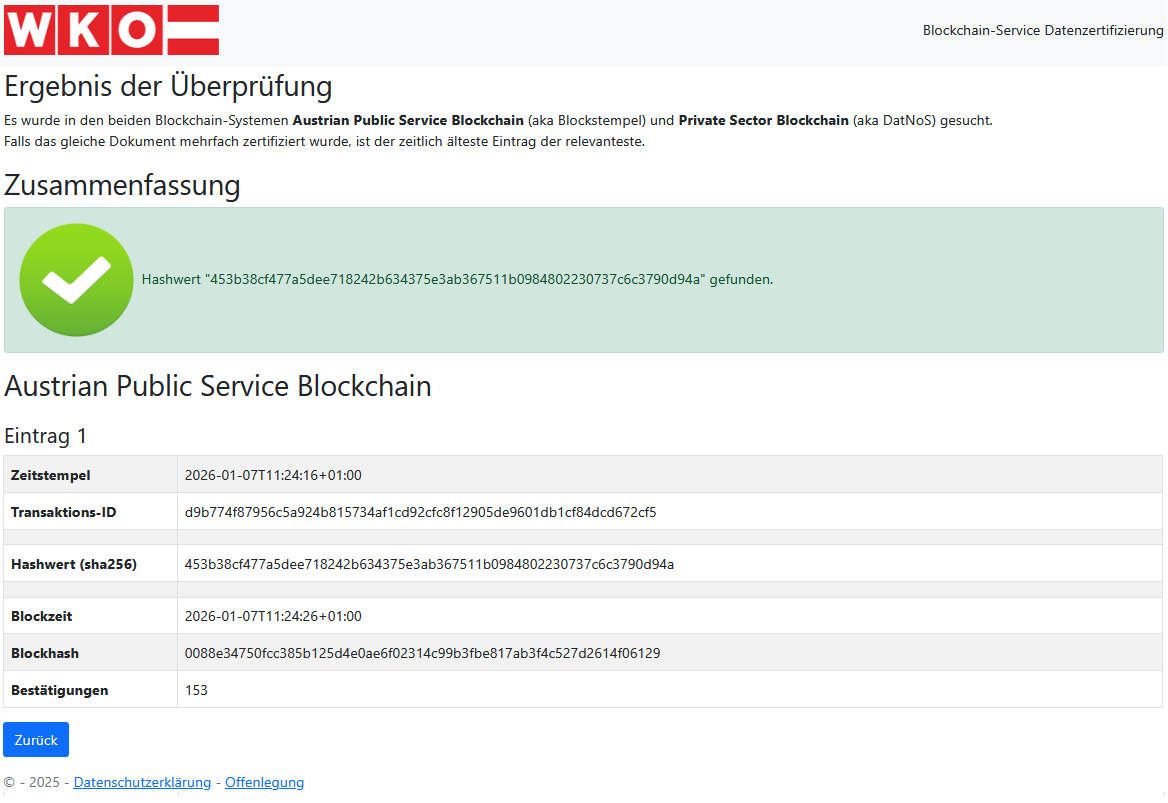Click the Blockchain-Service Datenzertifizierung header text

coord(1042,31)
